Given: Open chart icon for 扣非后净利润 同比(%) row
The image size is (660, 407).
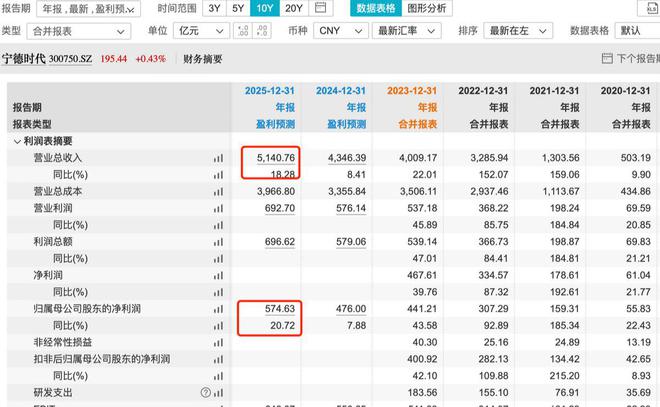Looking at the screenshot, I should pyautogui.click(x=218, y=376).
